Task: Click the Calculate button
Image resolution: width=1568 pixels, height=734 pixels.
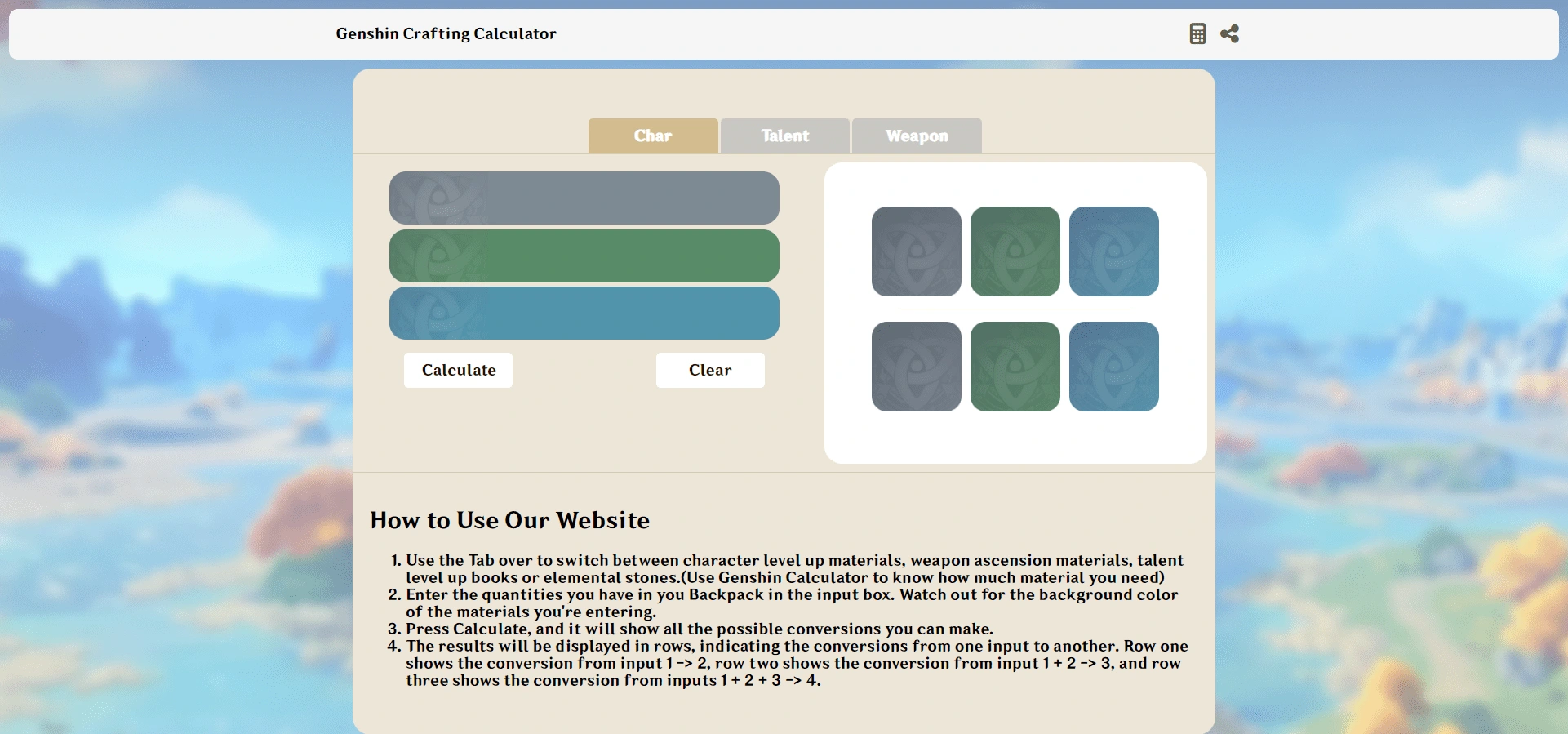Action: coord(458,370)
